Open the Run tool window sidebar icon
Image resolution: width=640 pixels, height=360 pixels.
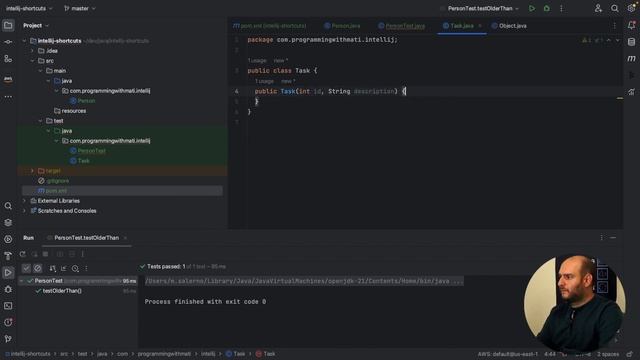tap(8, 273)
